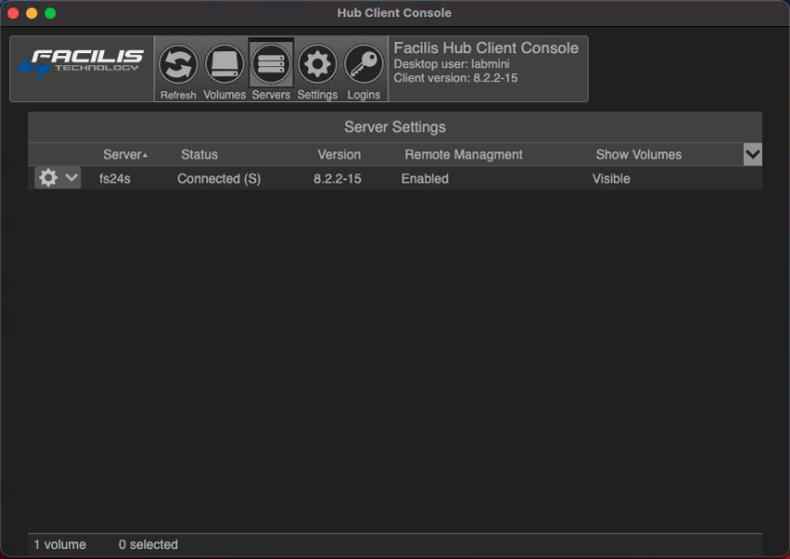Sort by the Status column header
Screen dimensions: 790x559
click(x=199, y=155)
